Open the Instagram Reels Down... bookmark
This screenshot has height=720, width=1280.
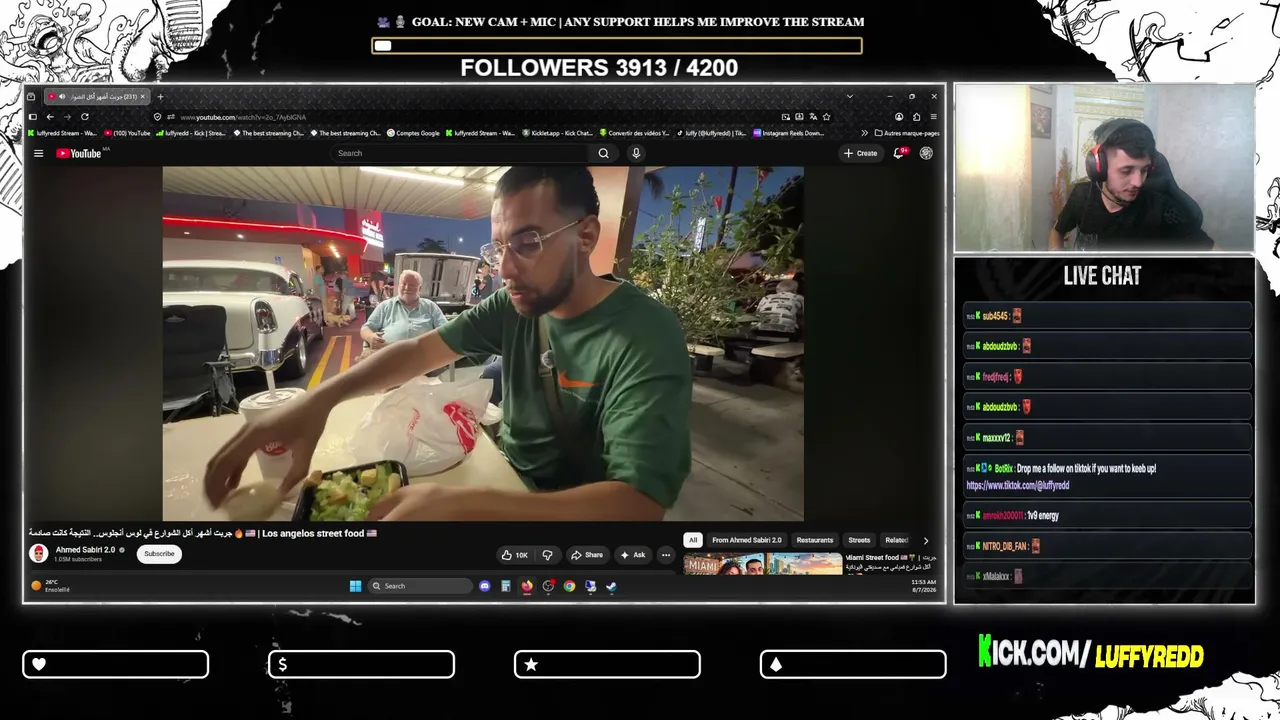pos(789,133)
